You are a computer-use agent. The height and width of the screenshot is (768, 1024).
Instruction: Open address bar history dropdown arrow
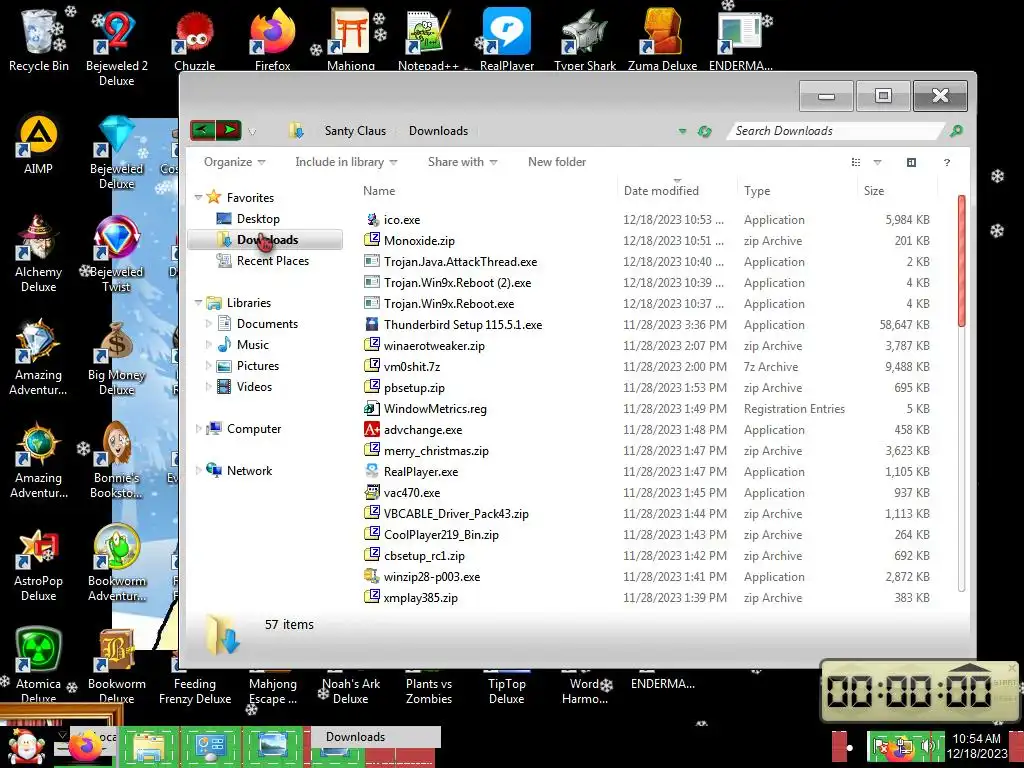(682, 131)
